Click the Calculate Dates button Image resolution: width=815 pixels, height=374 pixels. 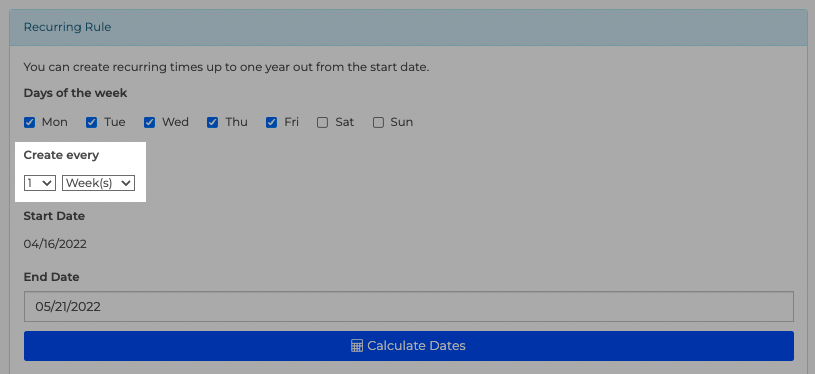[x=409, y=346]
